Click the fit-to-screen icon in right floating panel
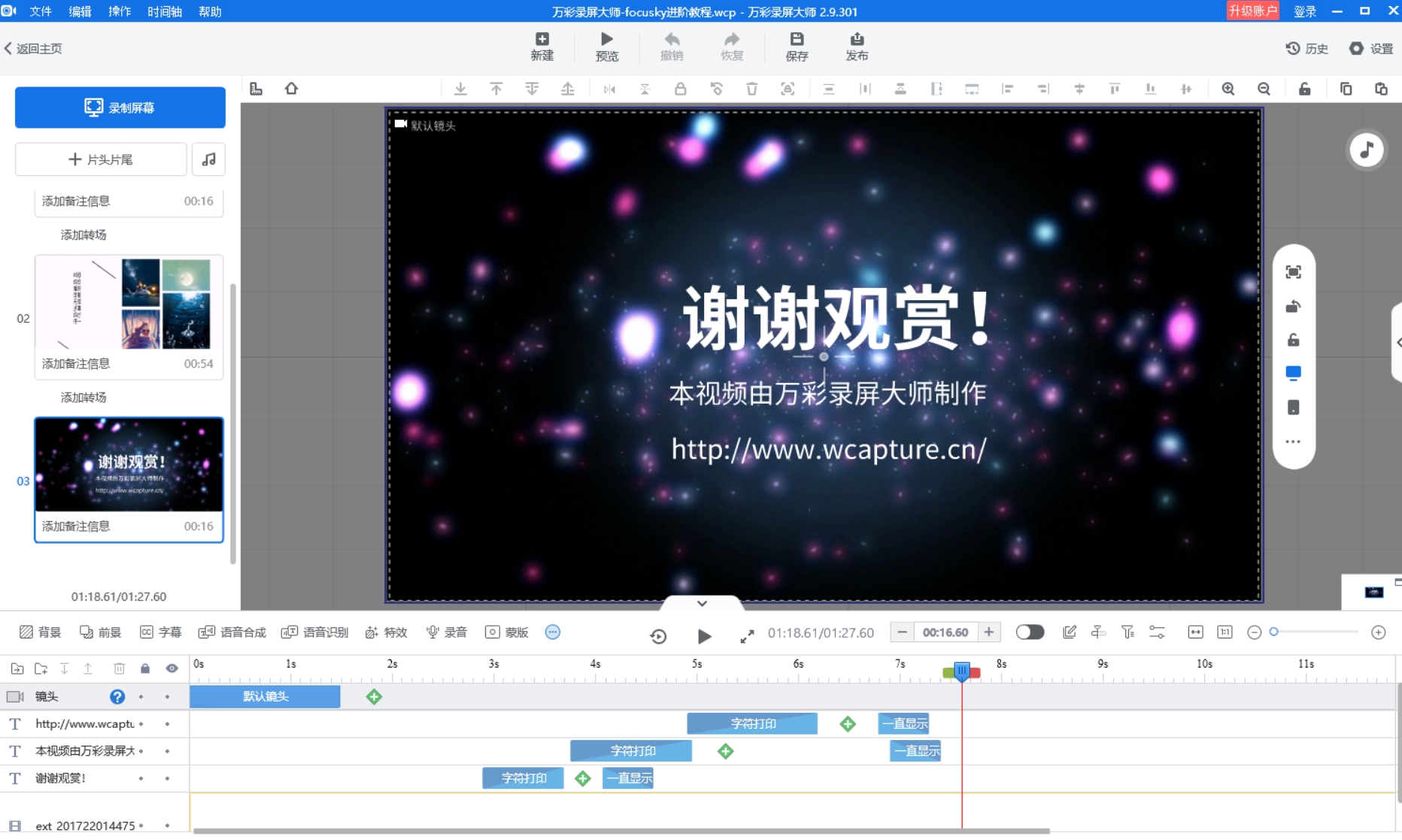 tap(1293, 272)
